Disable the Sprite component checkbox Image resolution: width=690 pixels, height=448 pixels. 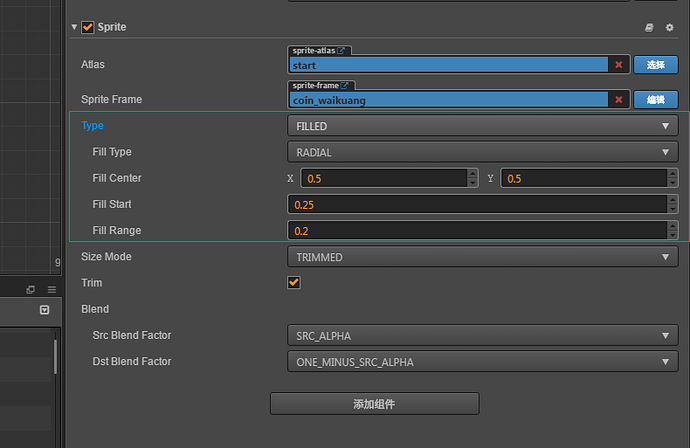pos(88,28)
